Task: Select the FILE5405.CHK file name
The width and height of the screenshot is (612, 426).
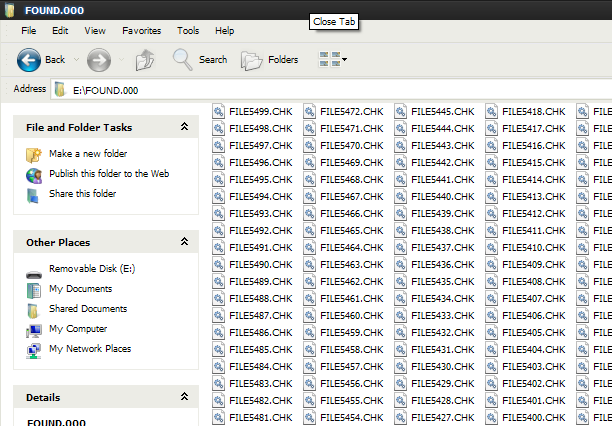Action: point(534,333)
